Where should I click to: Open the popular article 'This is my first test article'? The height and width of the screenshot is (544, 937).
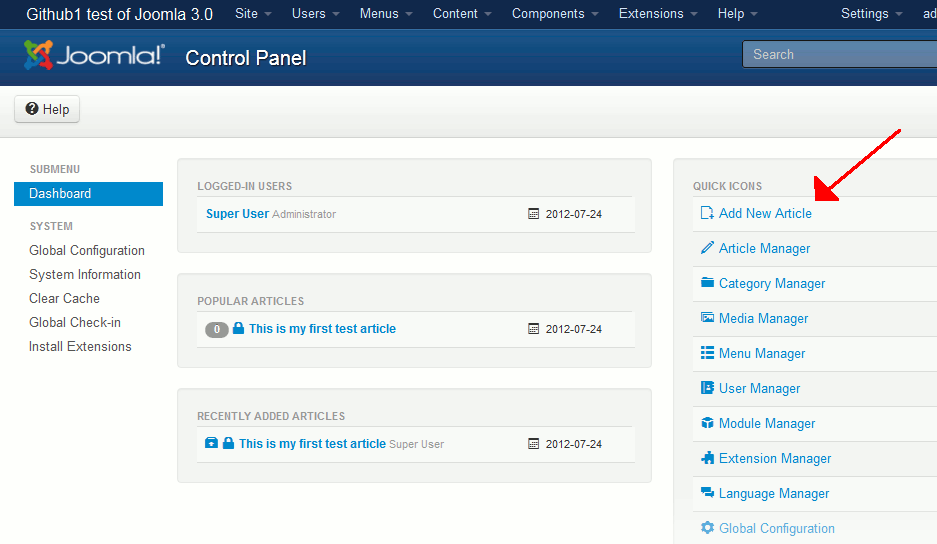(x=322, y=329)
